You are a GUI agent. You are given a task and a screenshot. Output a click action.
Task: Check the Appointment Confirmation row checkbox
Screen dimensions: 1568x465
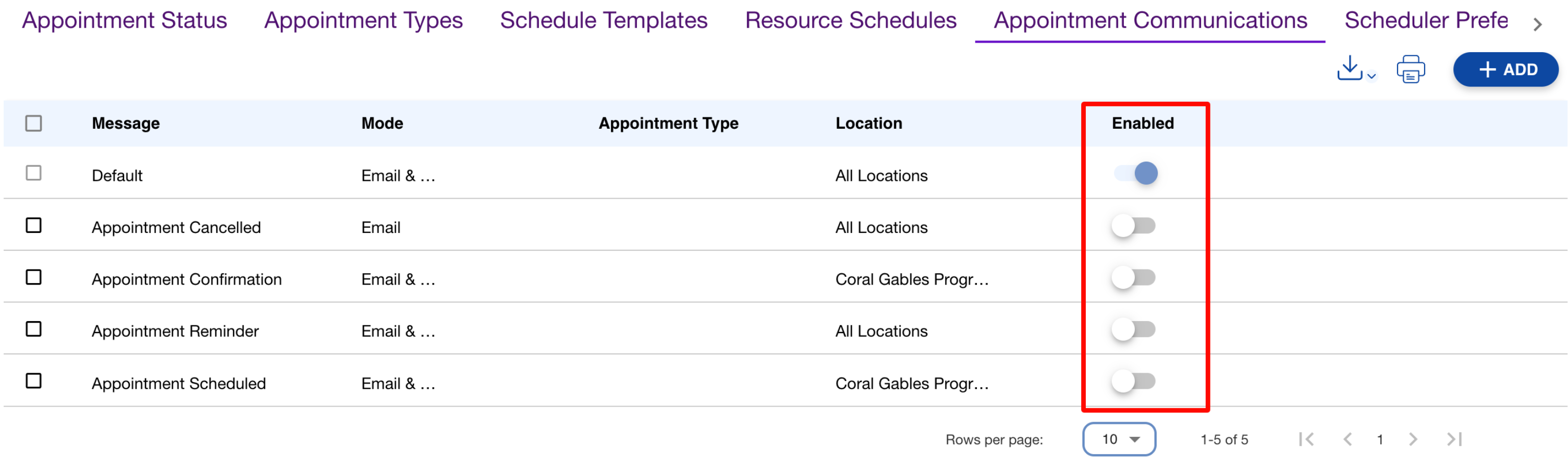(x=33, y=277)
